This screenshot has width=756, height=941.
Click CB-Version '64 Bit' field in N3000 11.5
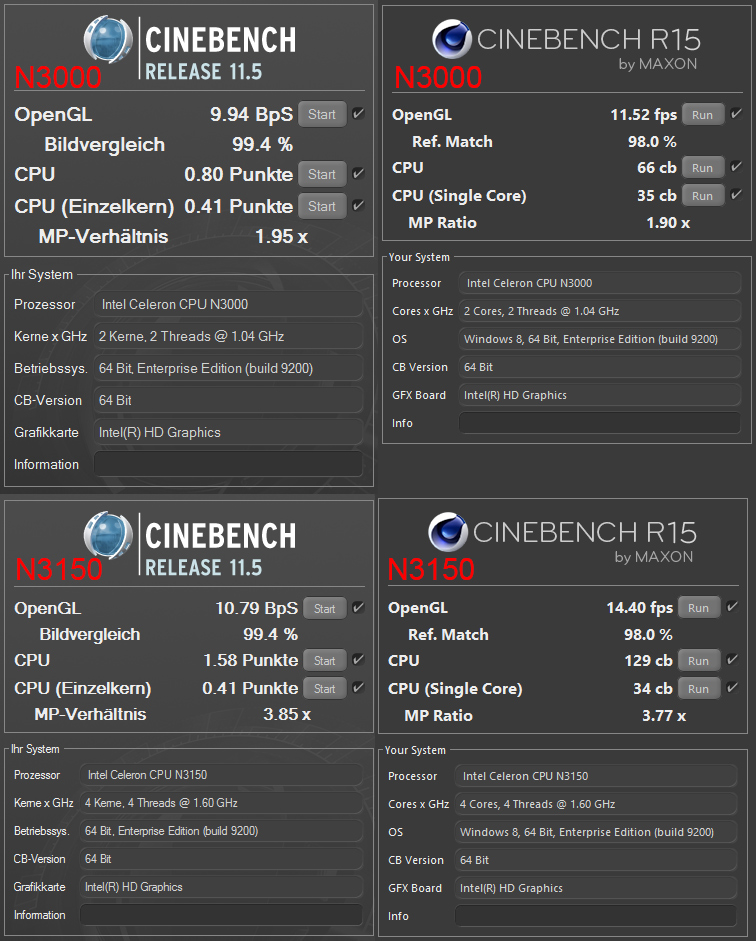tap(228, 400)
